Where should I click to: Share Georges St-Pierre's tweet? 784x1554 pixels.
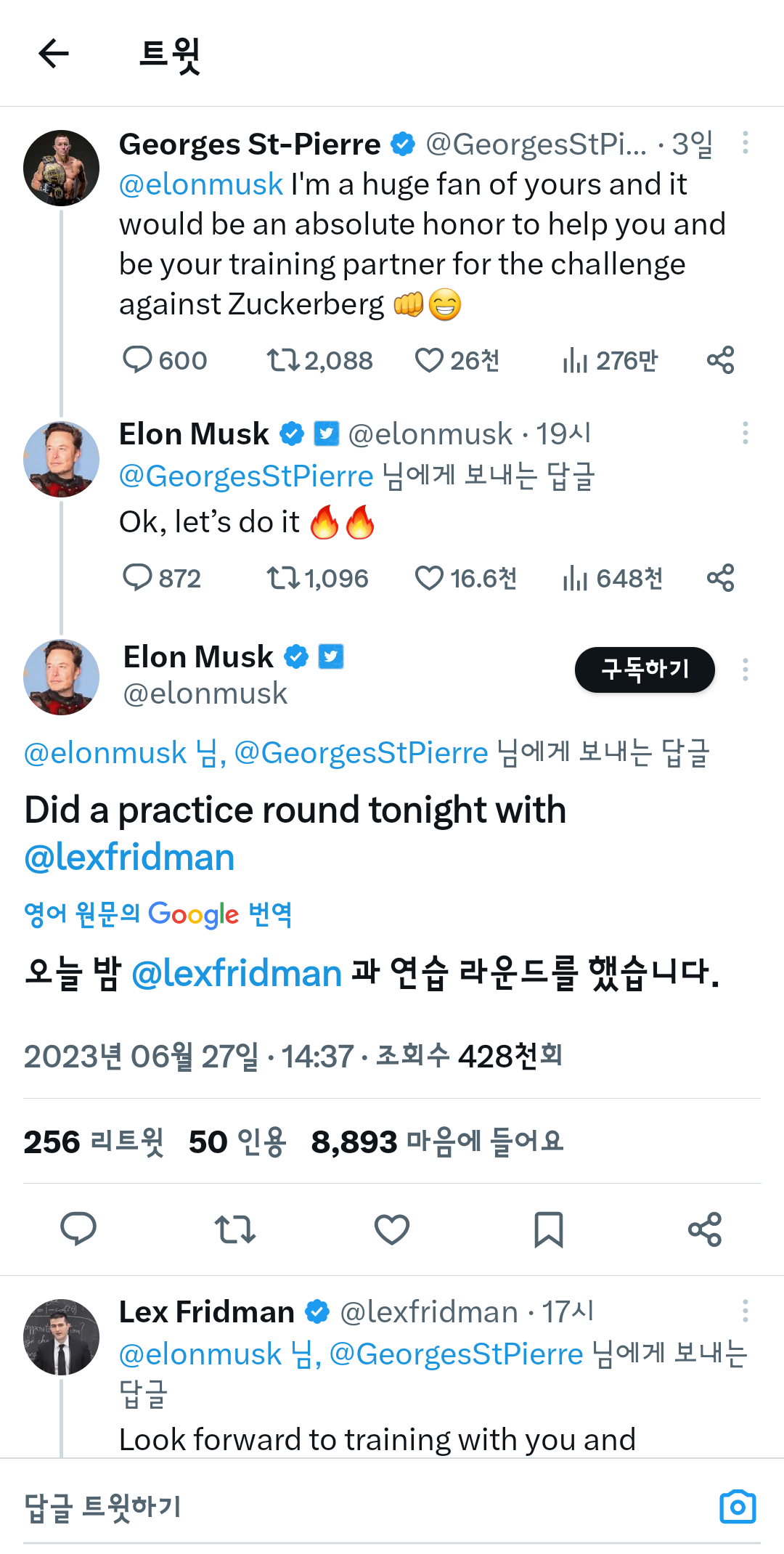click(720, 359)
